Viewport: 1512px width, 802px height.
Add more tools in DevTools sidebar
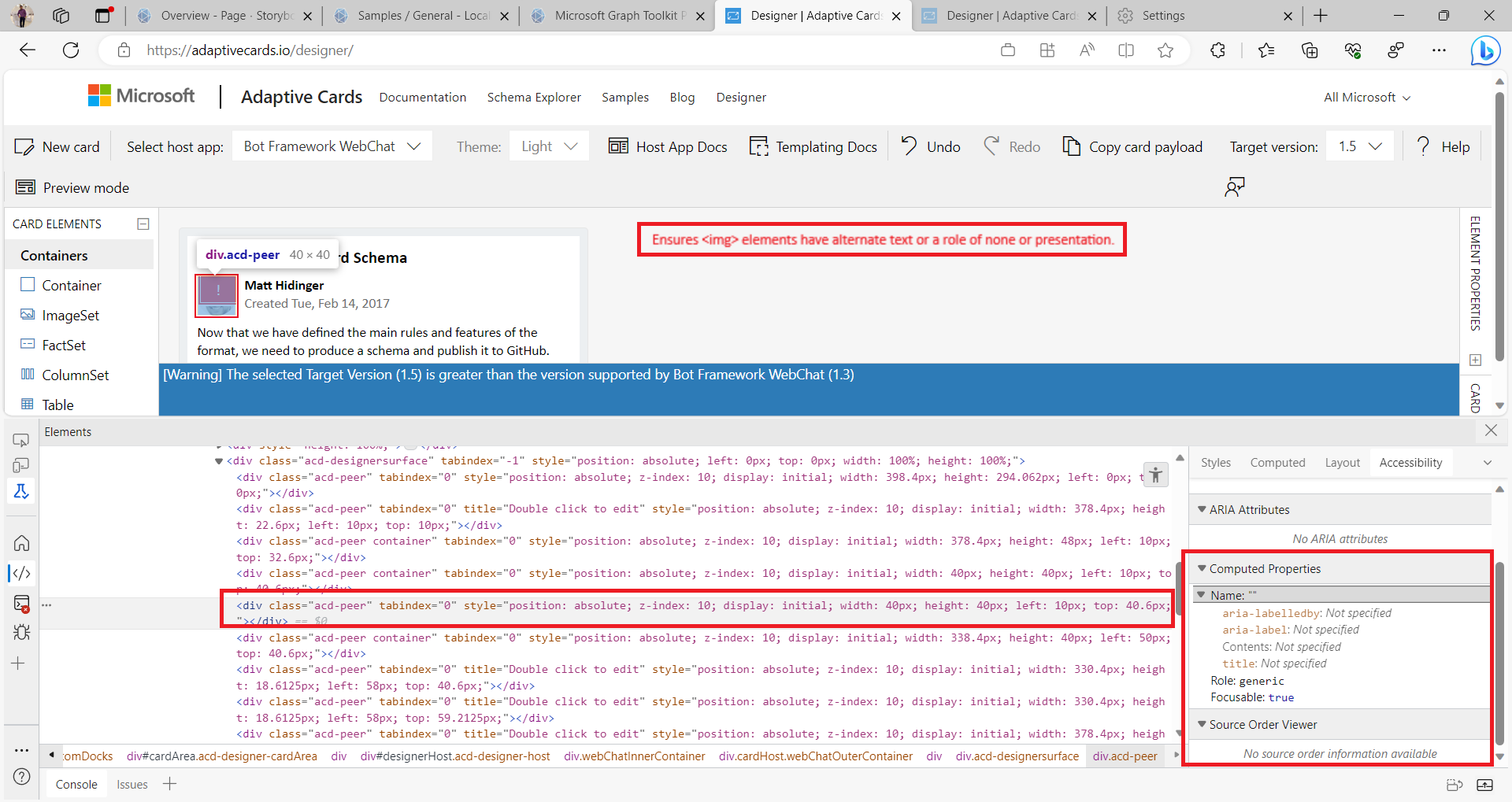[18, 663]
